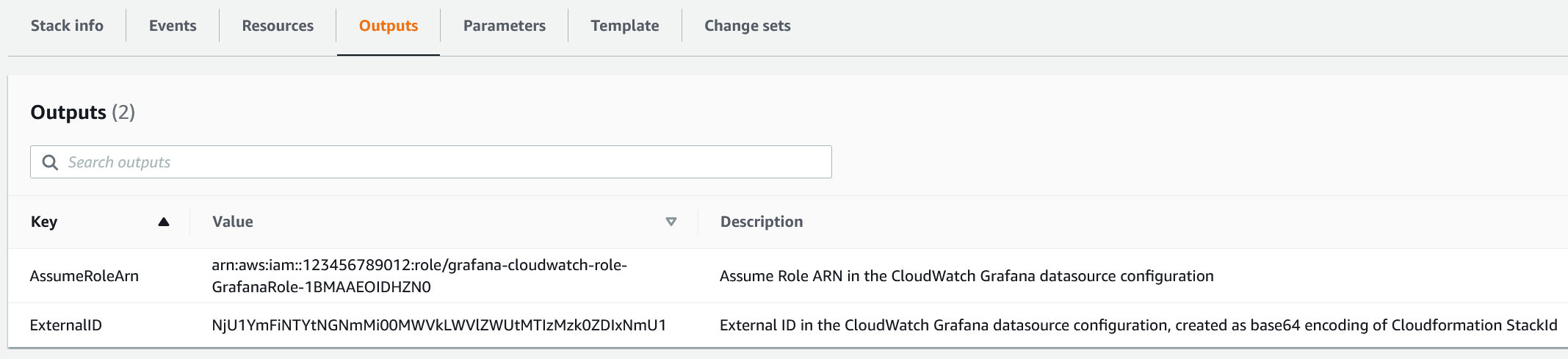
Task: Click the Search outputs field
Action: [441, 162]
